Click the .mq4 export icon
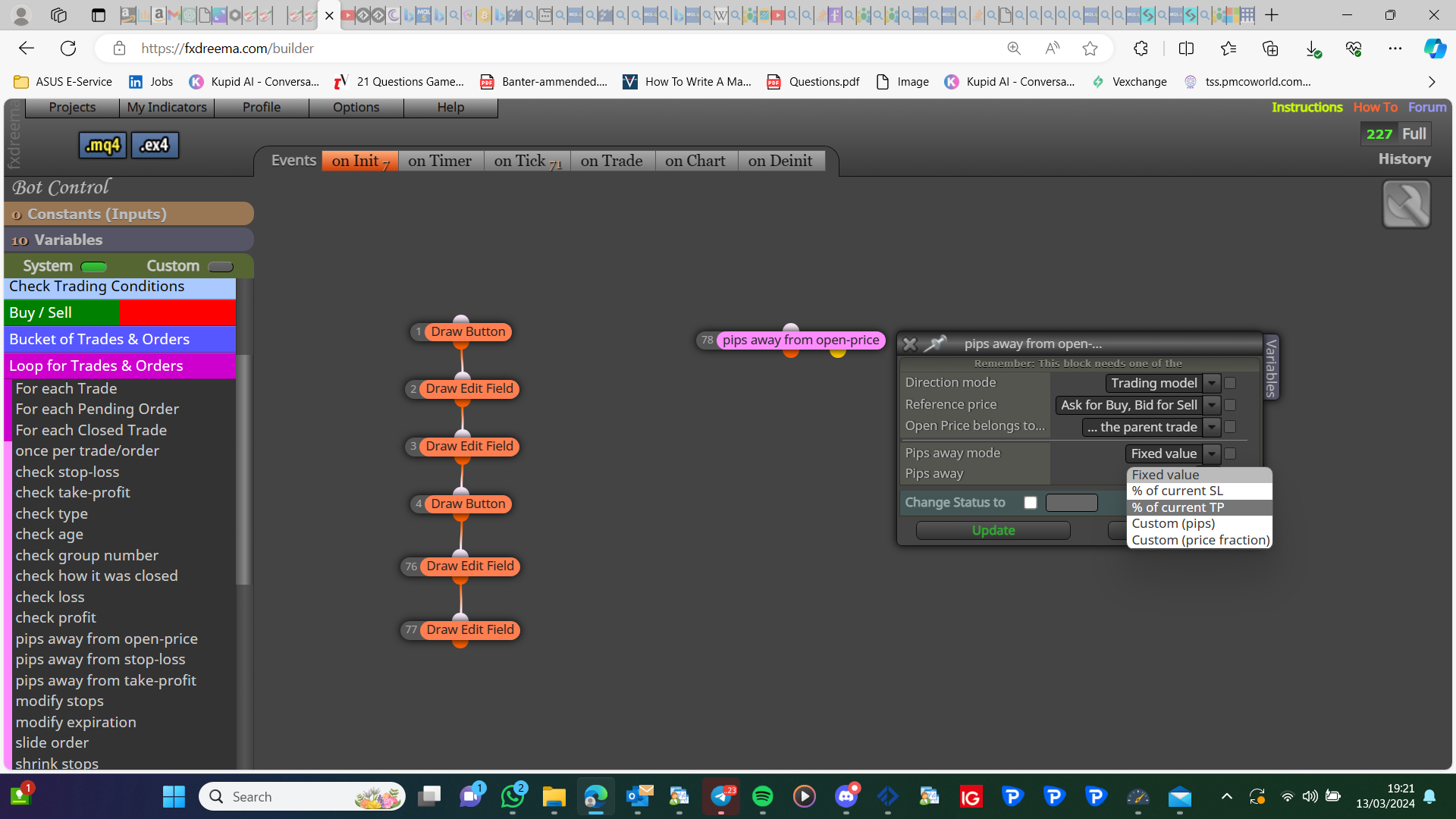 (102, 145)
